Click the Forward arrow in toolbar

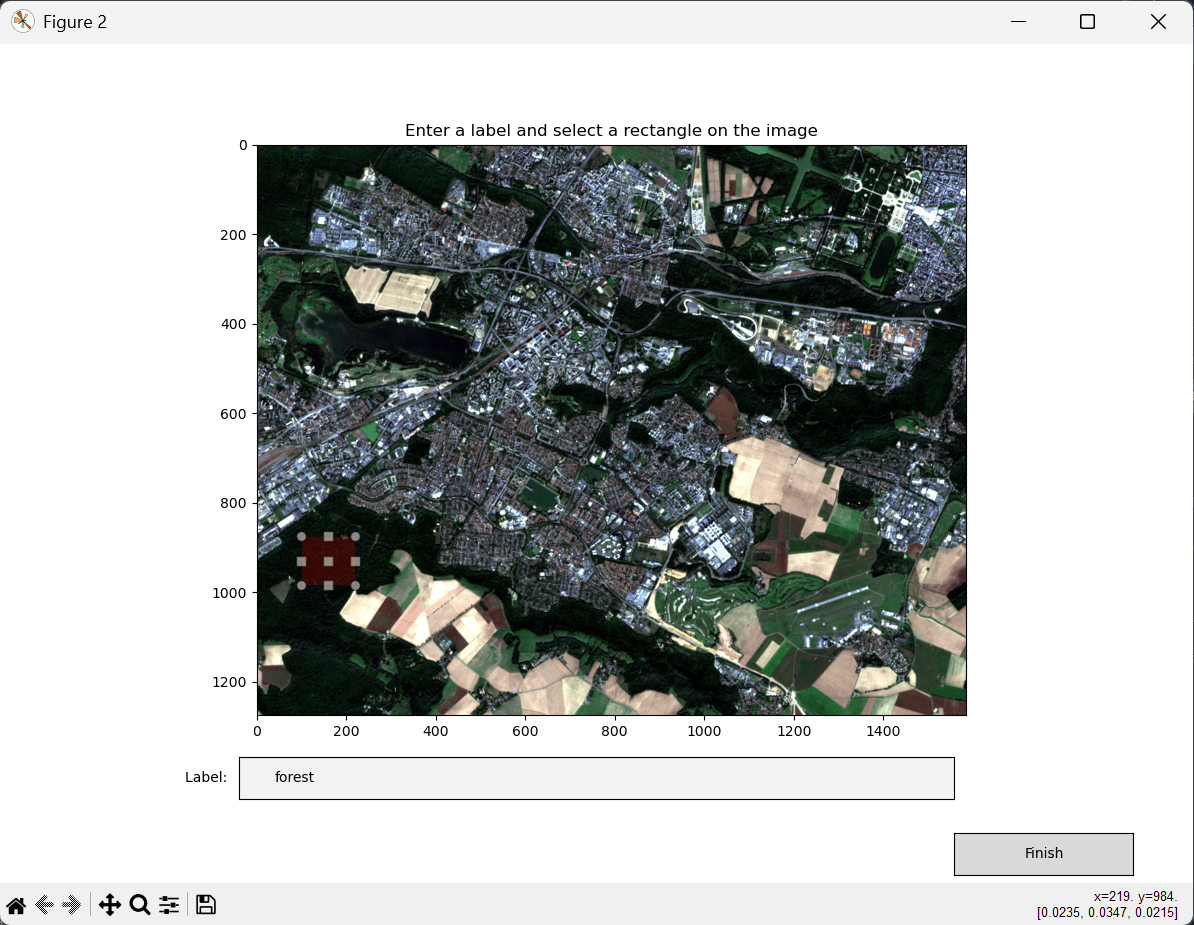click(71, 905)
